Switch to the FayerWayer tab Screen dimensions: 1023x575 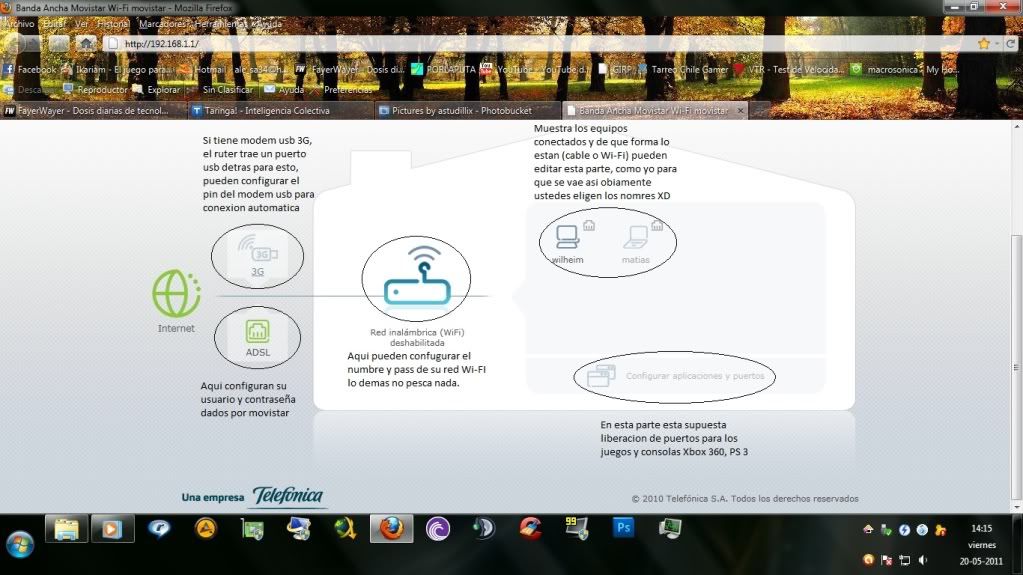pyautogui.click(x=94, y=110)
